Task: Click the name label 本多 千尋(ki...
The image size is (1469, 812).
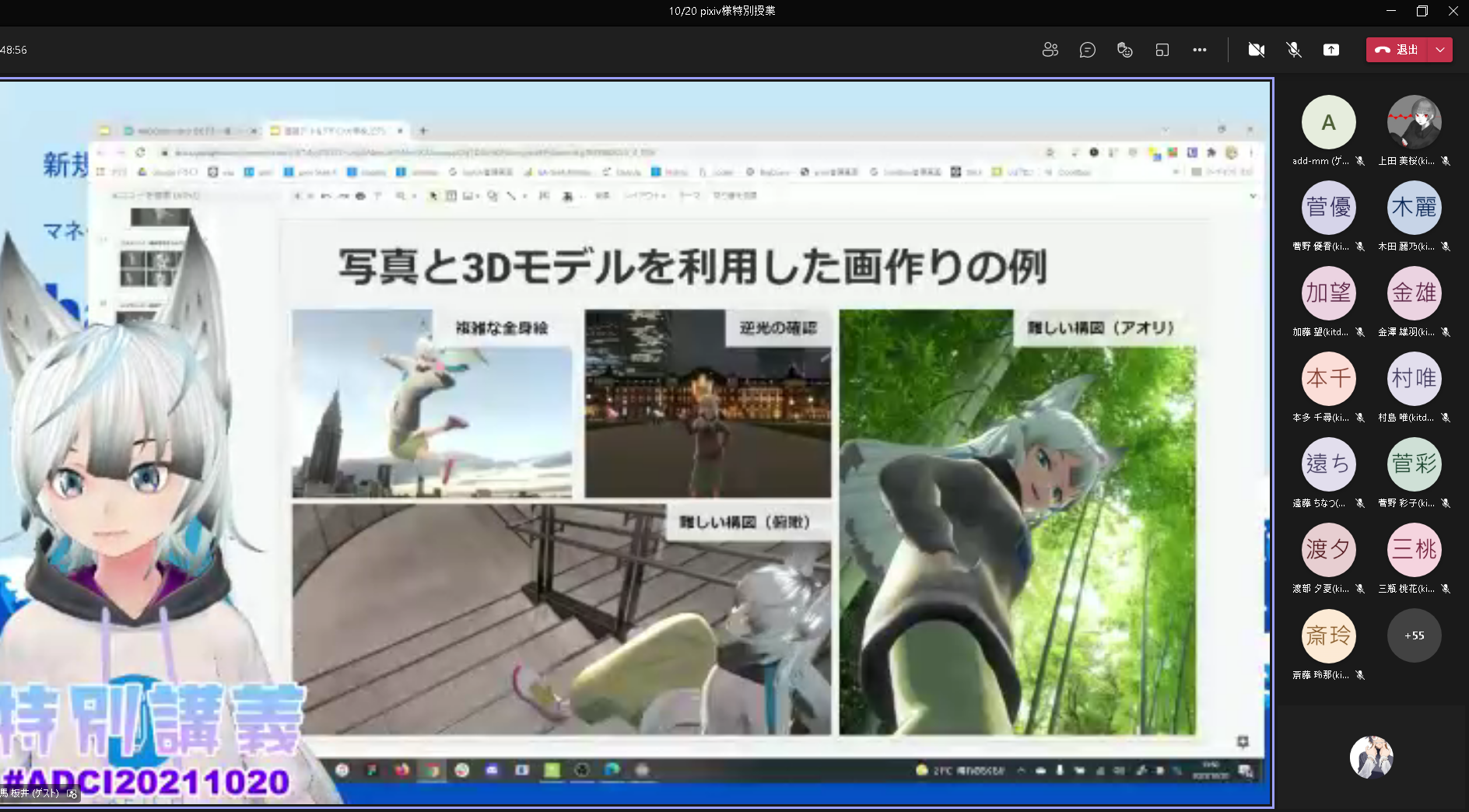Action: 1320,418
